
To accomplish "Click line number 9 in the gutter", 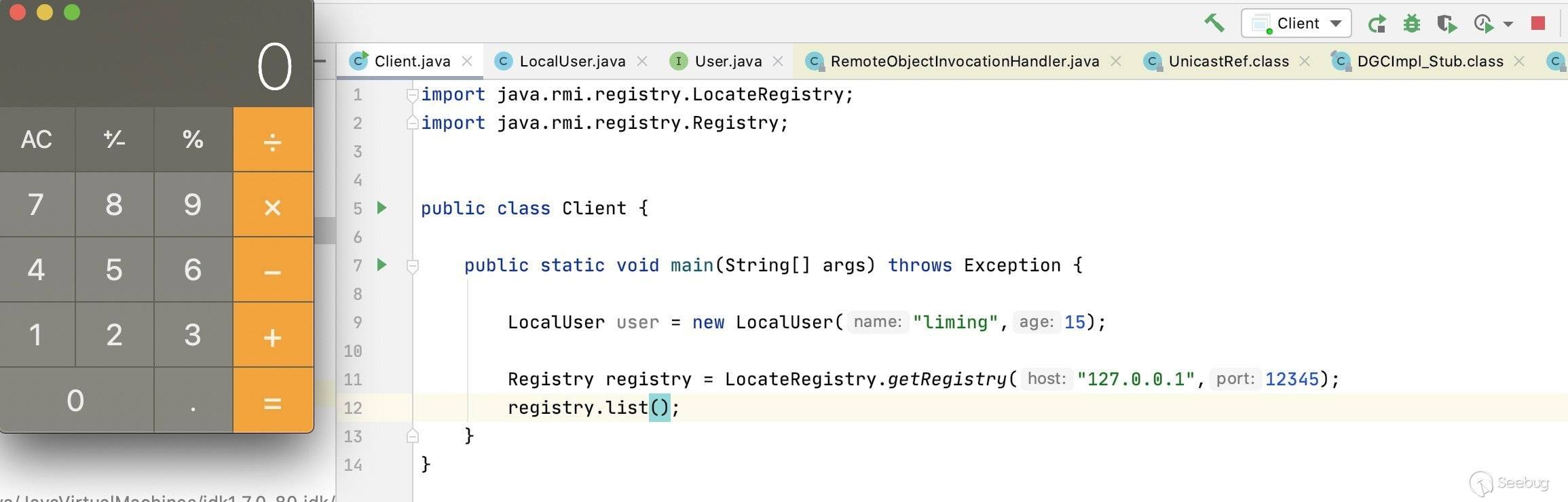I will tap(358, 322).
